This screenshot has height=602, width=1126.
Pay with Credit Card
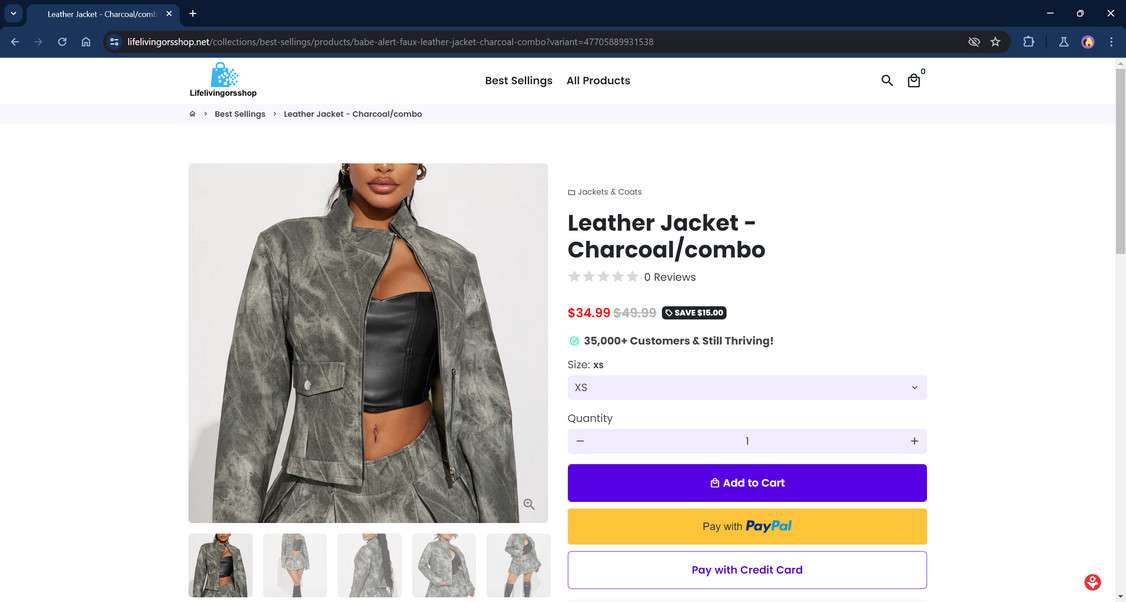click(746, 570)
